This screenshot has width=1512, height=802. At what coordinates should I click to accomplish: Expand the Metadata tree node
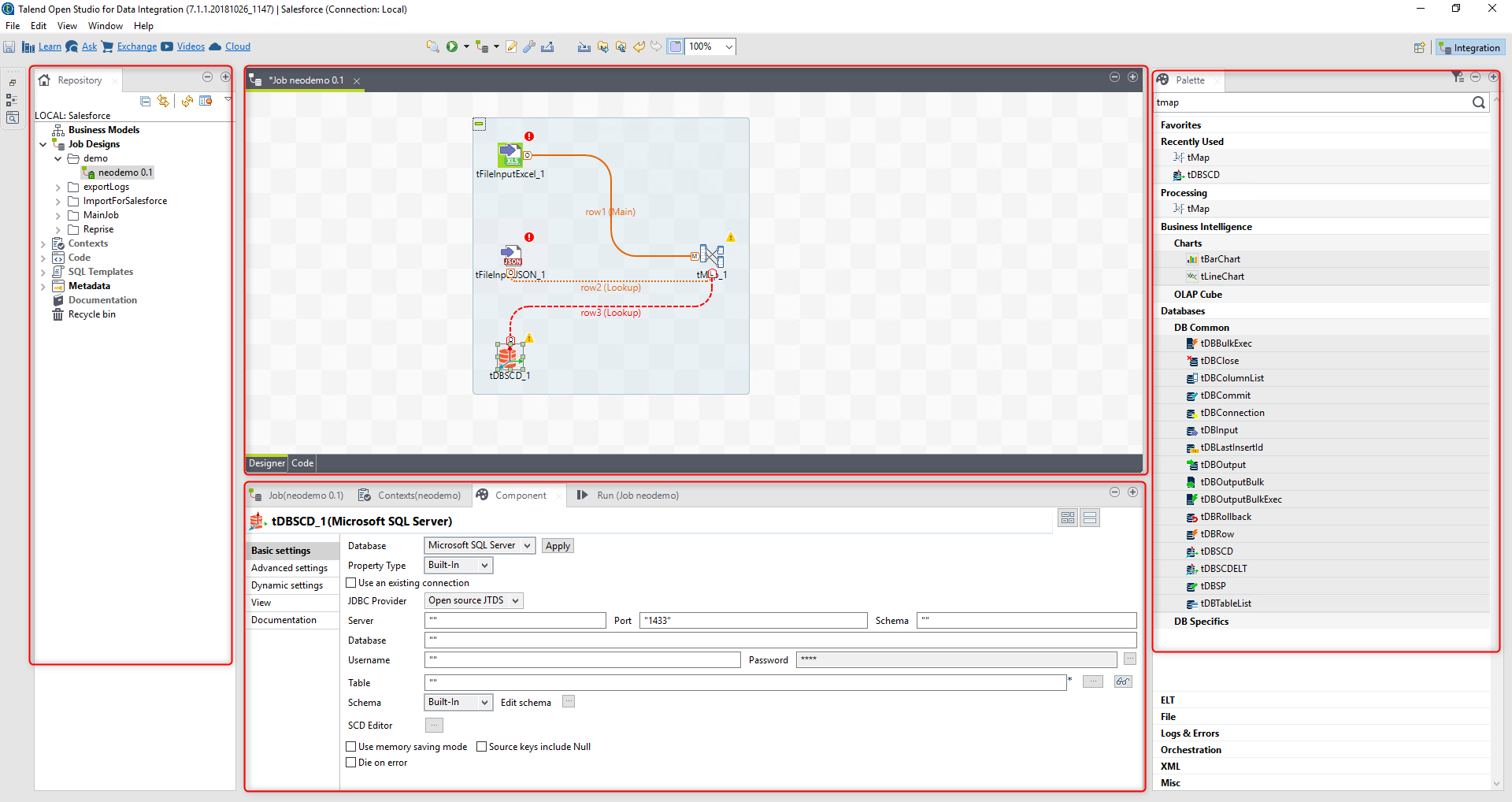click(43, 287)
